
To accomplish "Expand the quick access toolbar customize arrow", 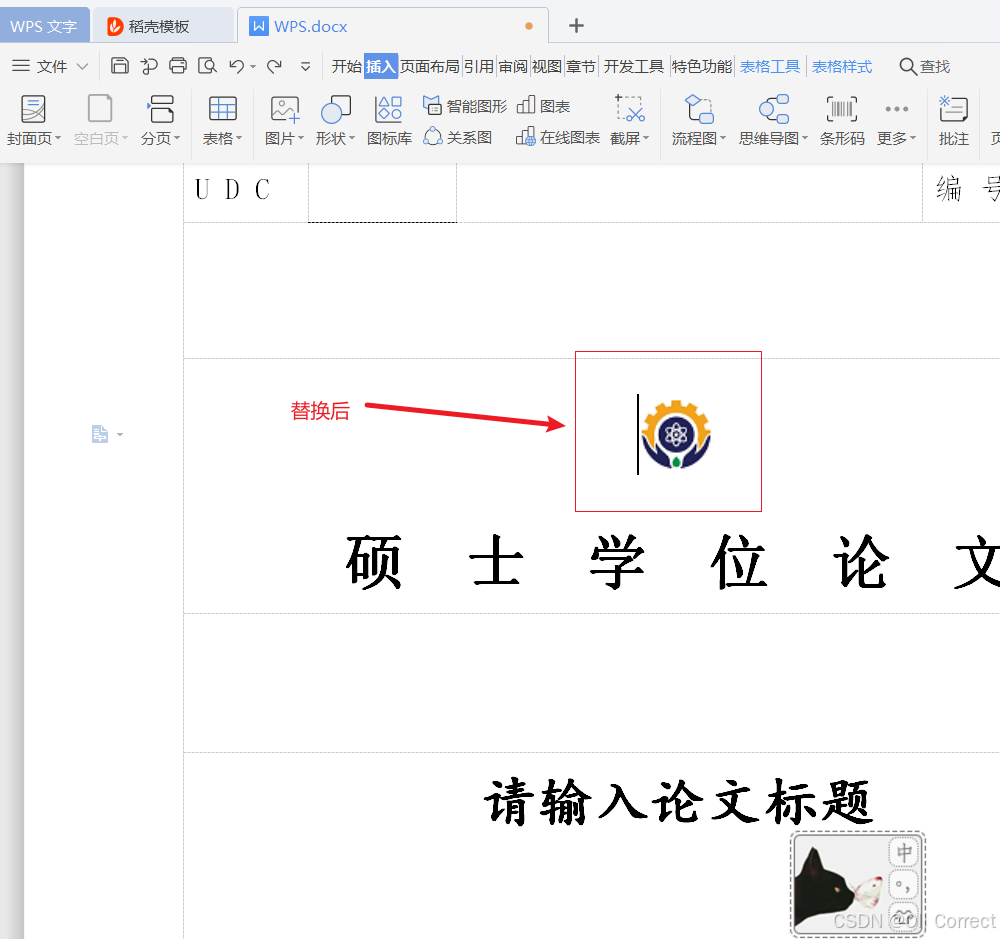I will click(x=305, y=66).
